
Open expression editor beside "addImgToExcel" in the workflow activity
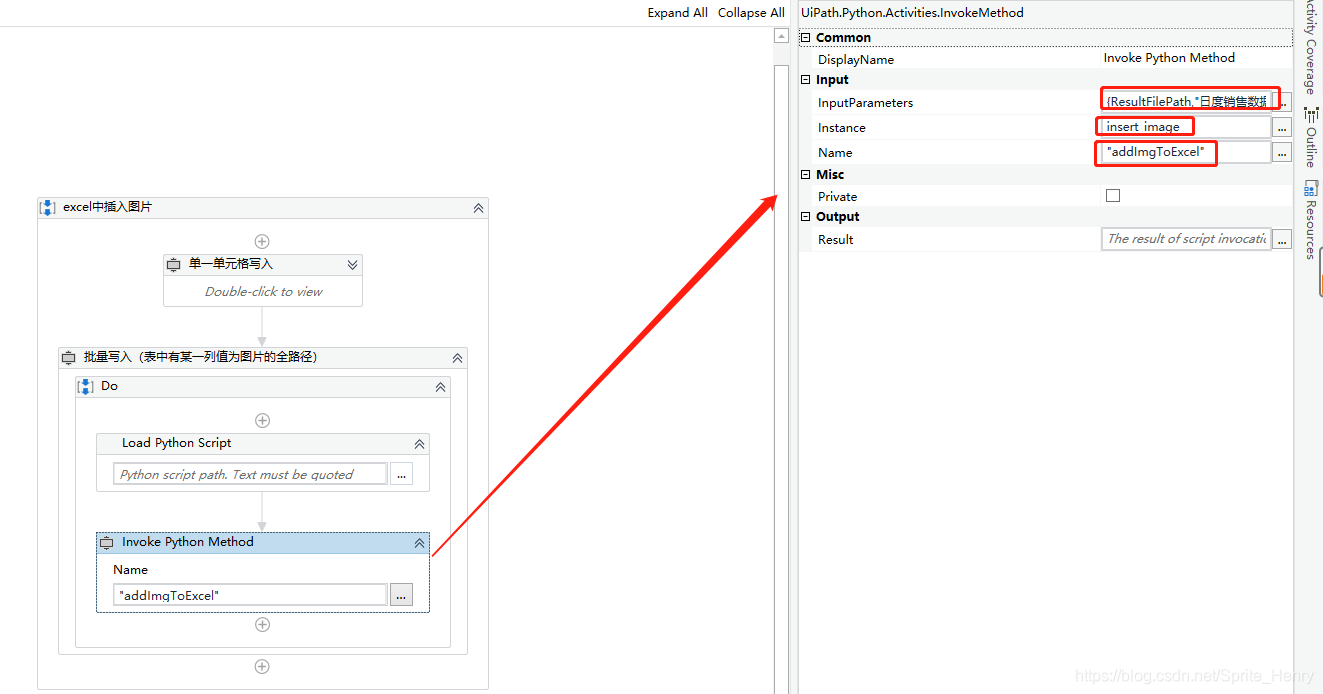pos(401,595)
